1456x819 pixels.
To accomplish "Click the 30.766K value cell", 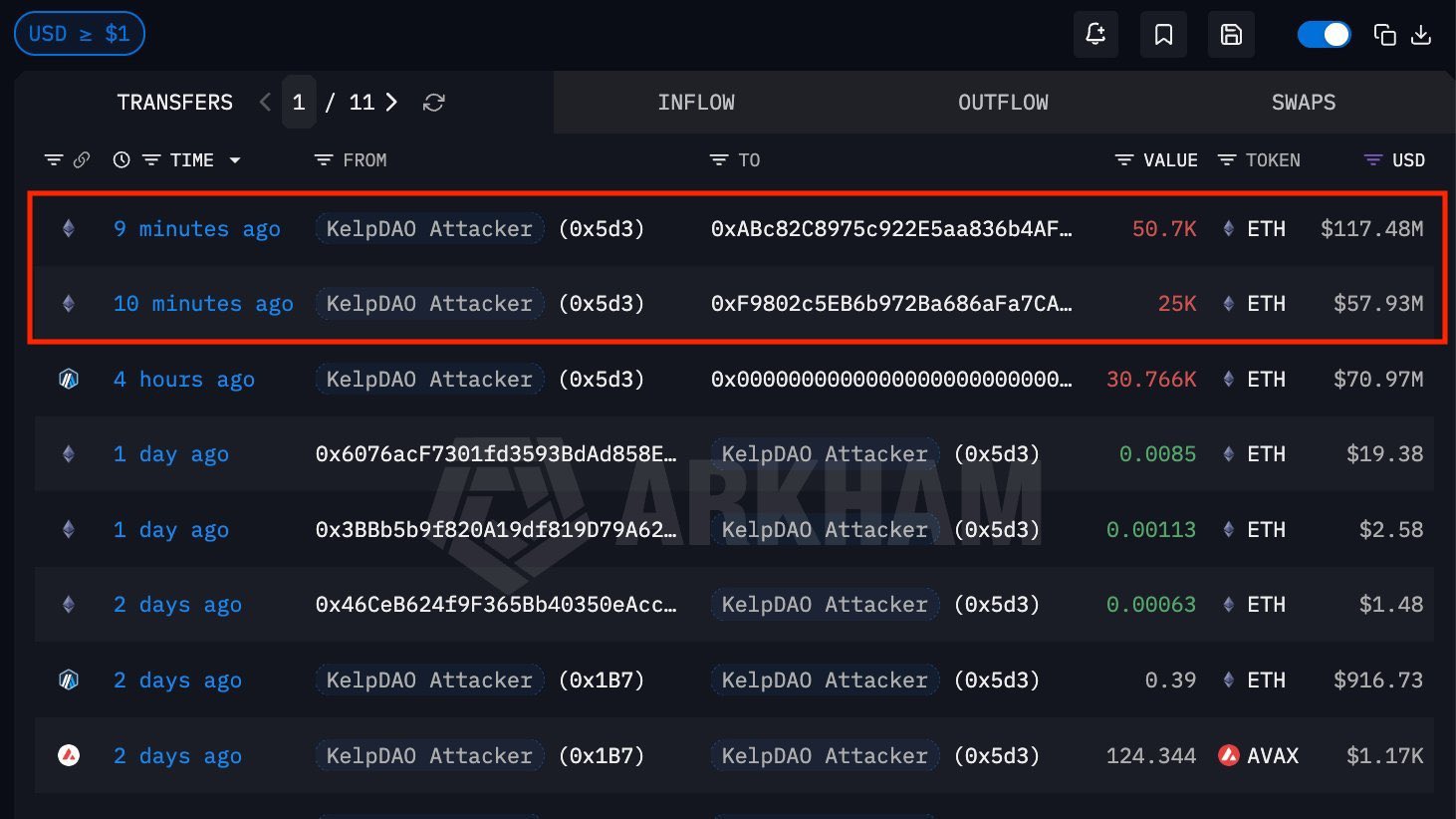I will (x=1151, y=380).
